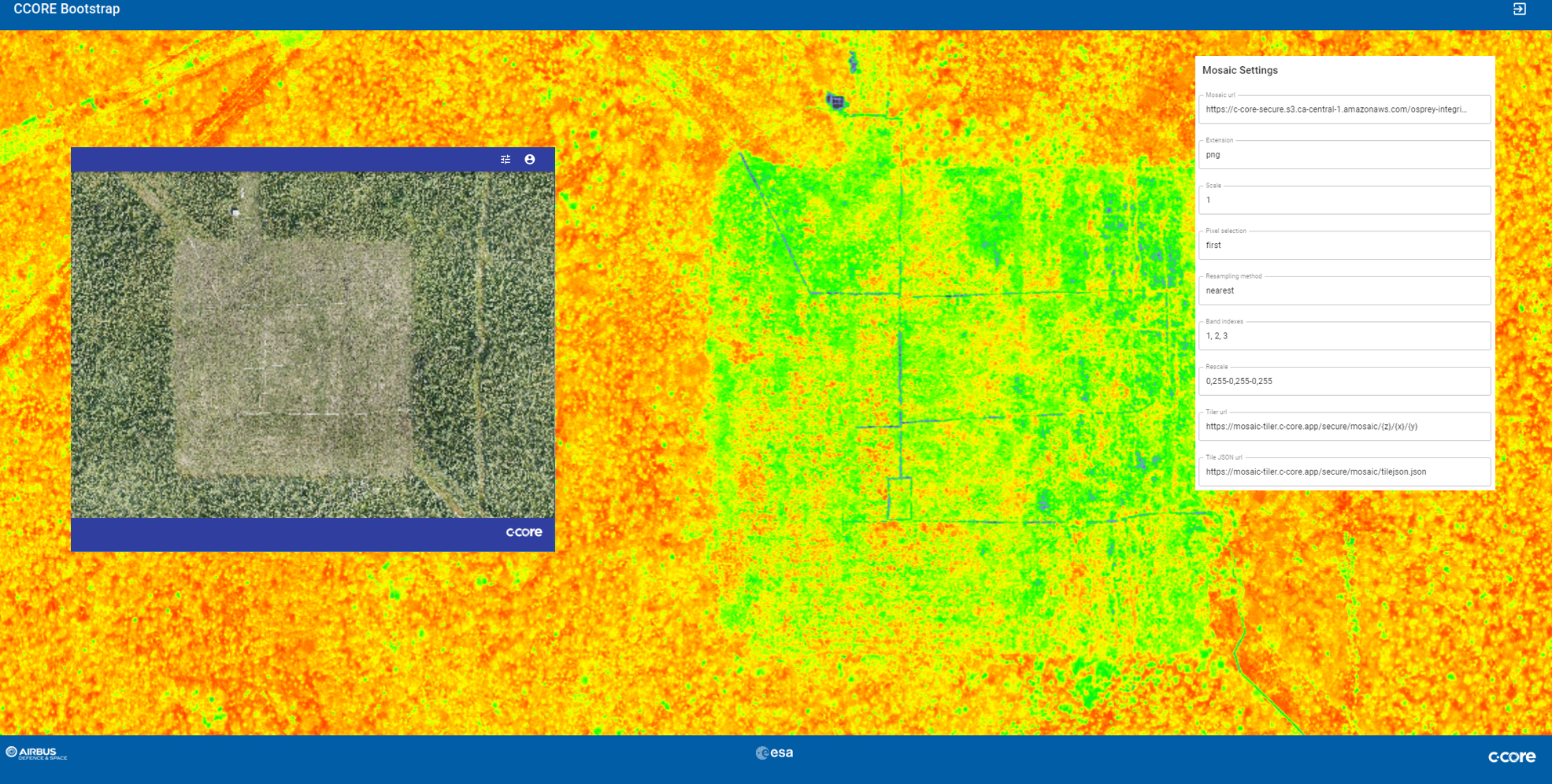Select the Mosaic Settings panel header
The image size is (1552, 784).
click(x=1240, y=70)
